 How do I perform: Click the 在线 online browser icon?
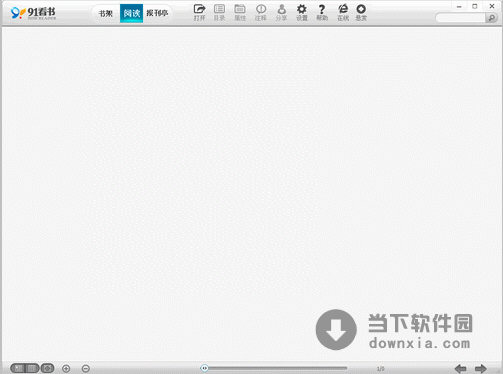(343, 13)
